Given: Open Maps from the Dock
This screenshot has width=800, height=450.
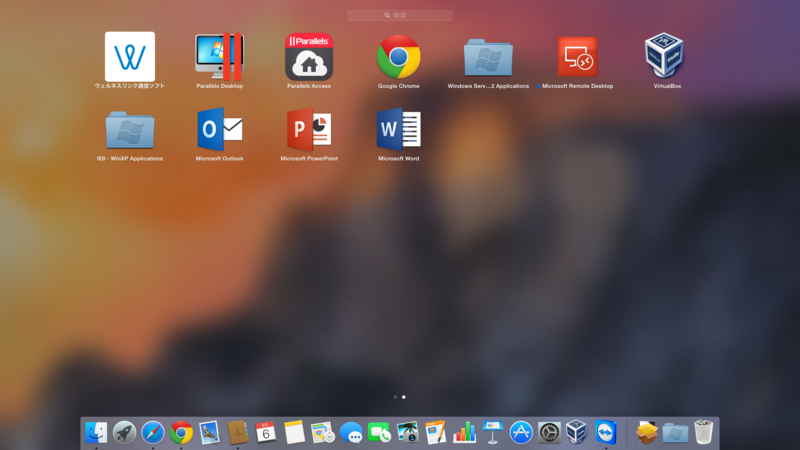Looking at the screenshot, I should 322,433.
